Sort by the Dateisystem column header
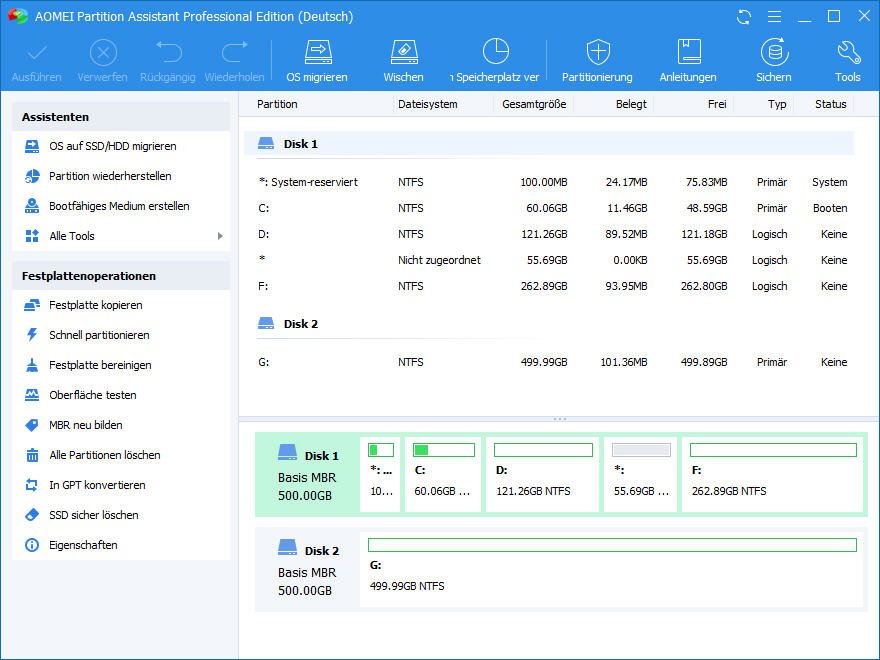Screen dimensions: 880x660 427,104
